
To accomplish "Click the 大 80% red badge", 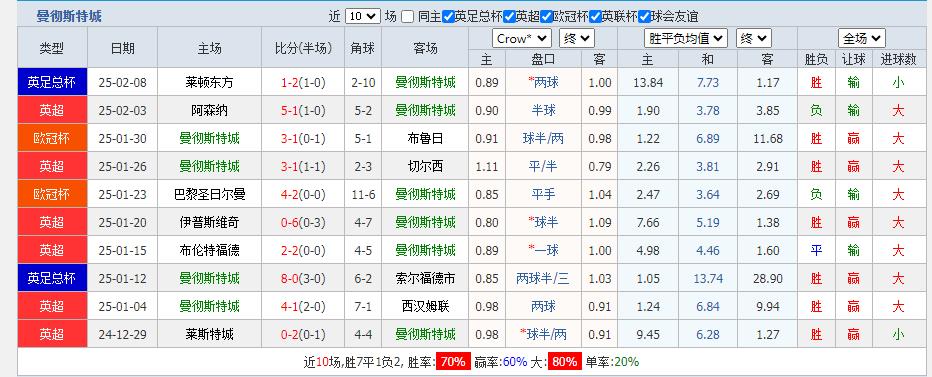I will pyautogui.click(x=565, y=362).
